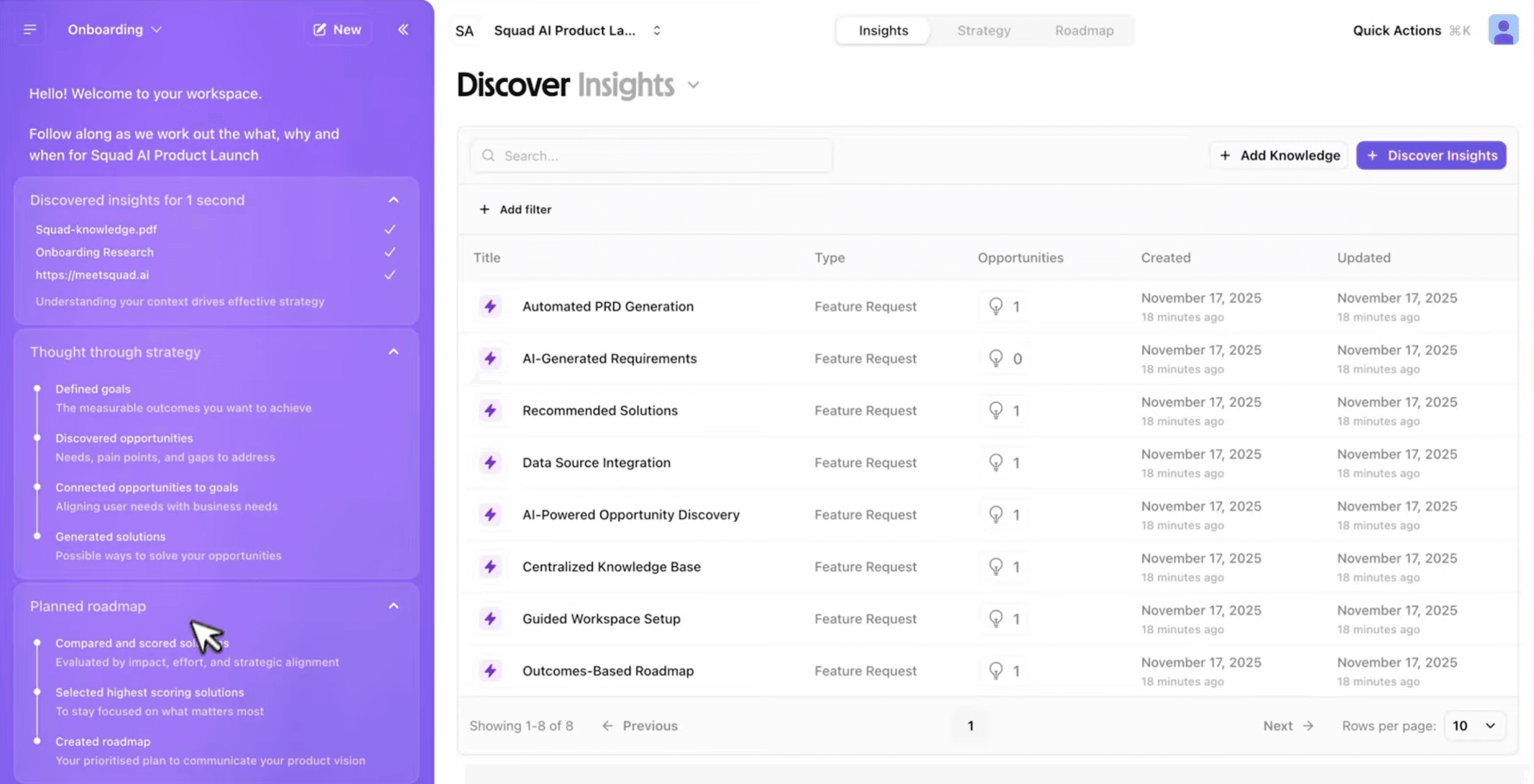The height and width of the screenshot is (784, 1534).
Task: Click lightning icon for Recommended Solutions
Action: tap(490, 411)
